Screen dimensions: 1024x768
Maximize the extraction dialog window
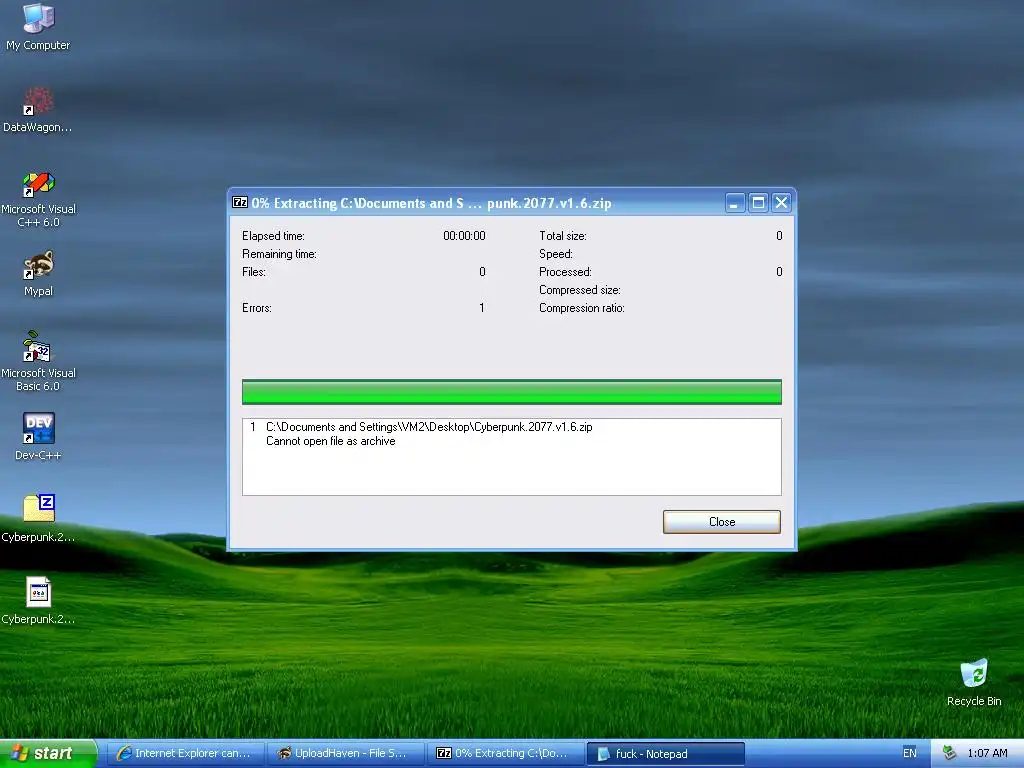point(758,202)
